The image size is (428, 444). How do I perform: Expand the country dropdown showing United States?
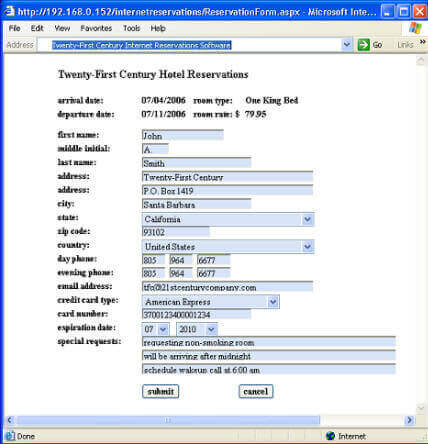point(307,247)
